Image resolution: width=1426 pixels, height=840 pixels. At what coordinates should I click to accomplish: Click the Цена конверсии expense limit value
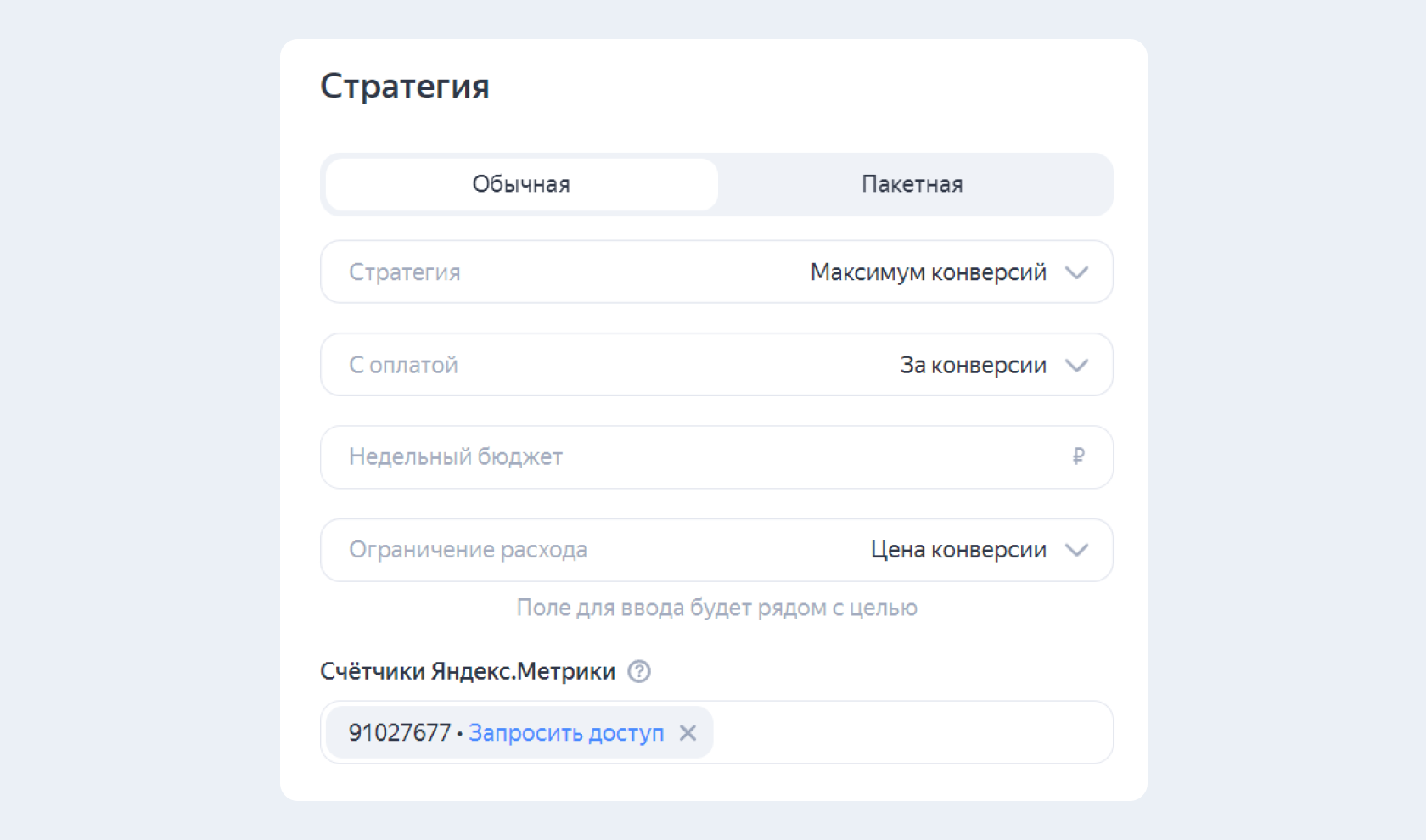[x=957, y=550]
